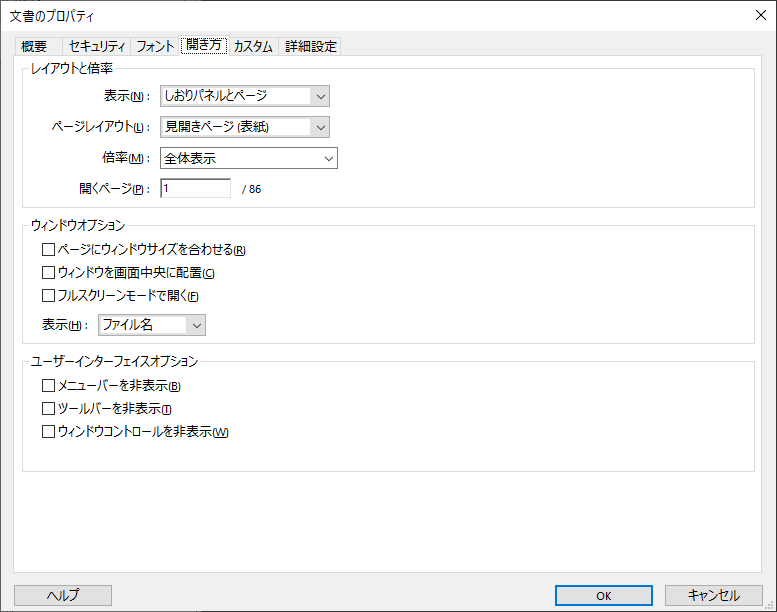Click the '/ 86' page count text
777x612 pixels.
pyautogui.click(x=251, y=189)
